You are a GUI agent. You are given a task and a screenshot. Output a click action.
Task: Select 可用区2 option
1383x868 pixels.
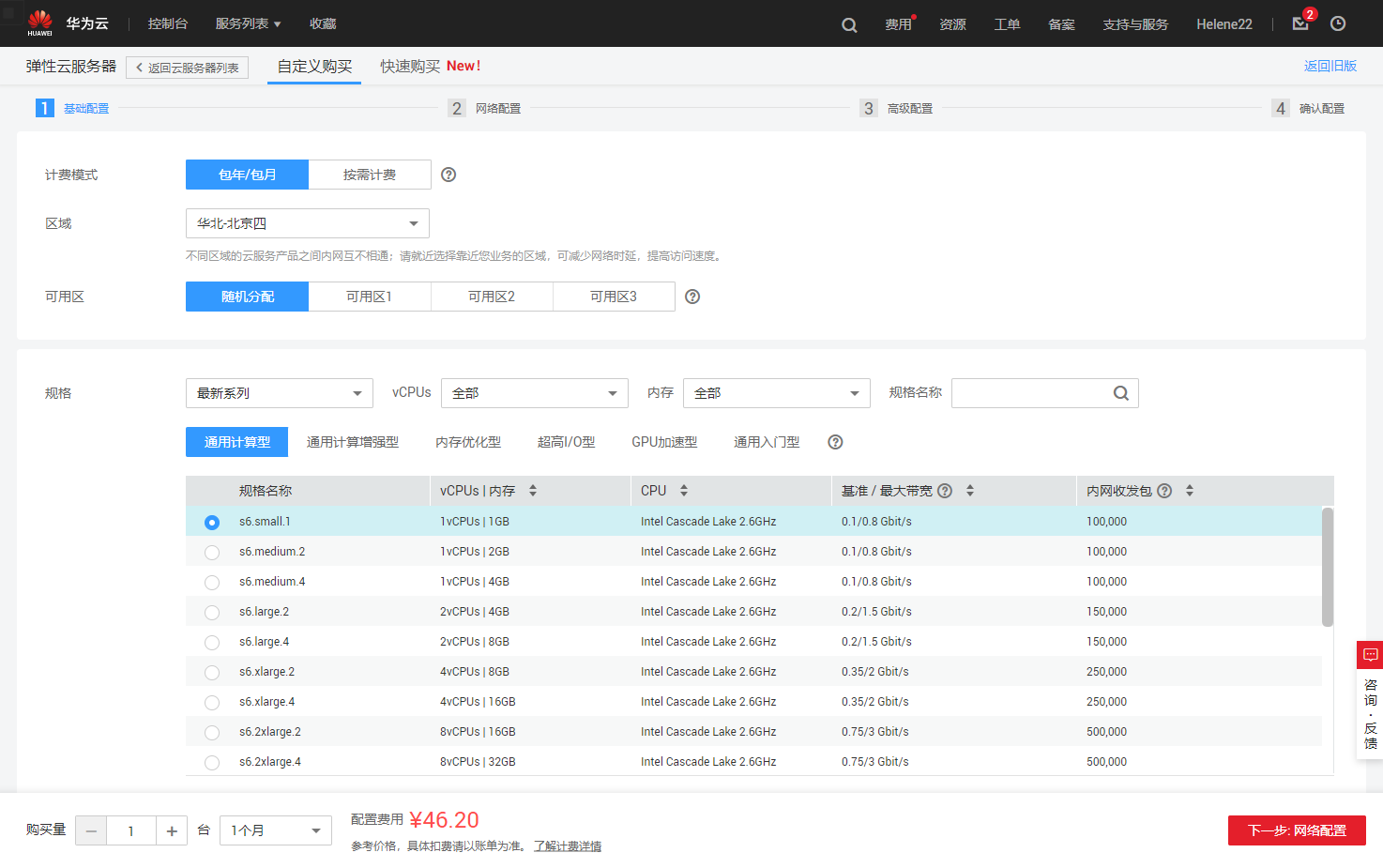(492, 297)
